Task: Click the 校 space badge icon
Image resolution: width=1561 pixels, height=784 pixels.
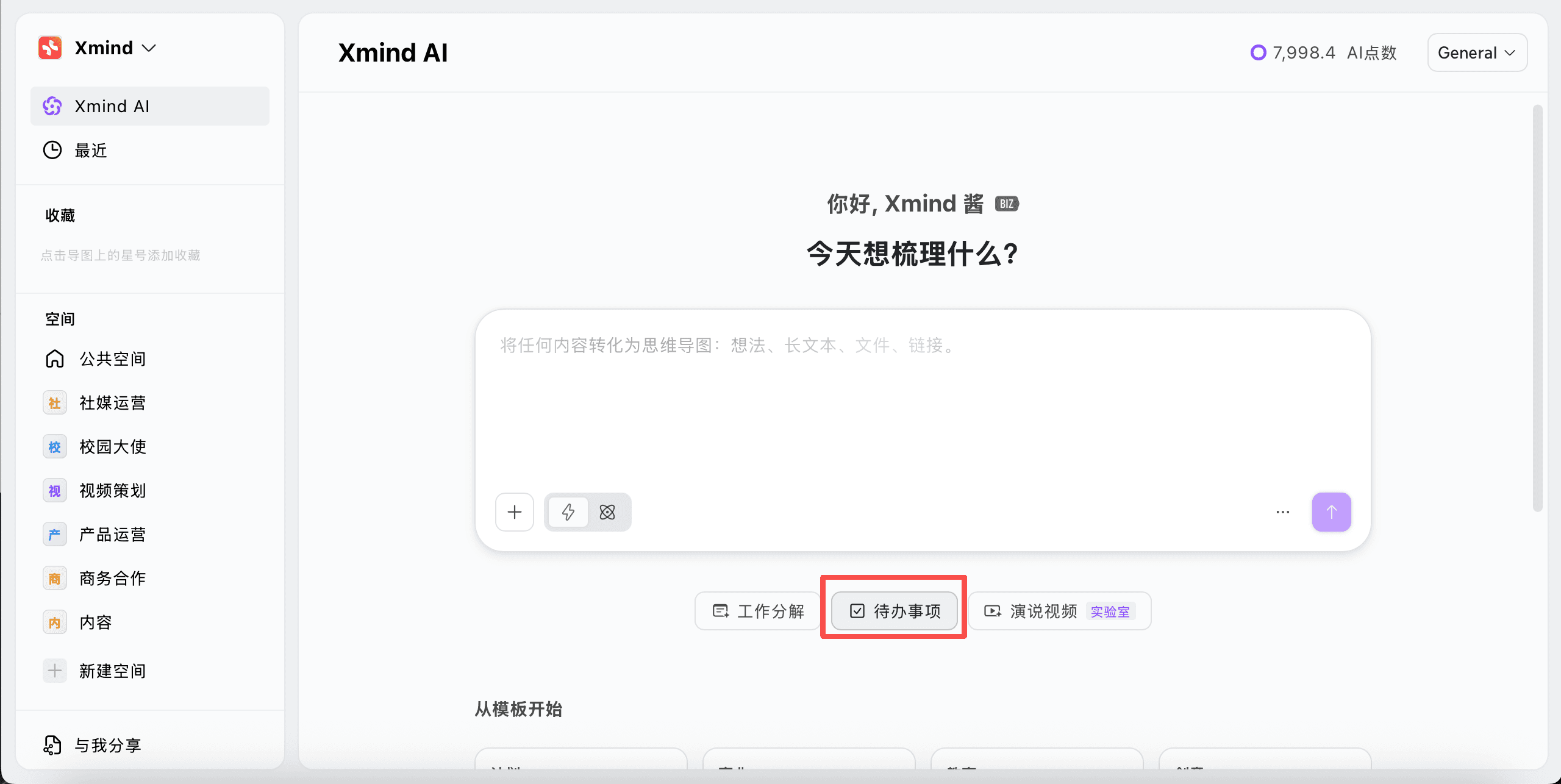Action: point(55,447)
